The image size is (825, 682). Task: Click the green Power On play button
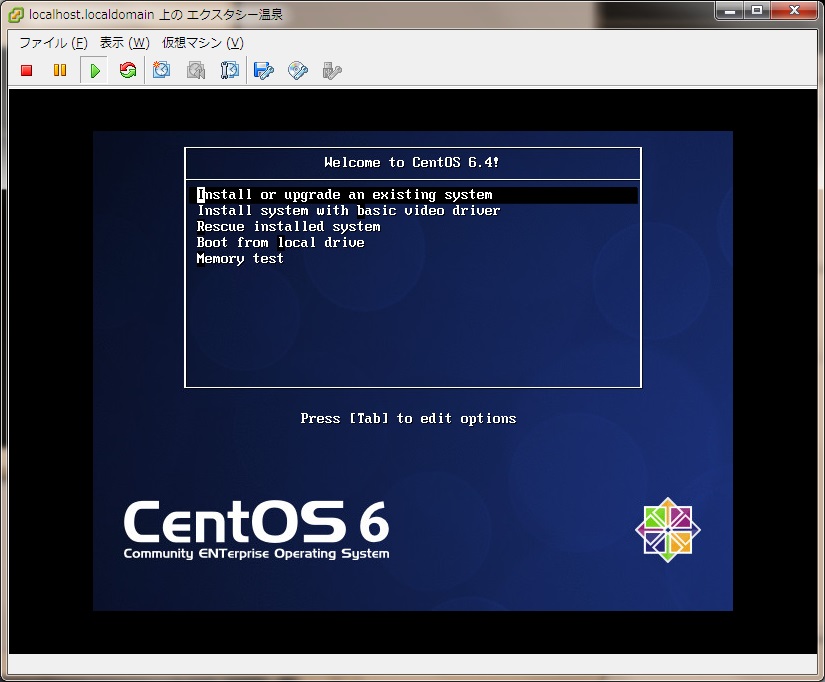point(95,71)
